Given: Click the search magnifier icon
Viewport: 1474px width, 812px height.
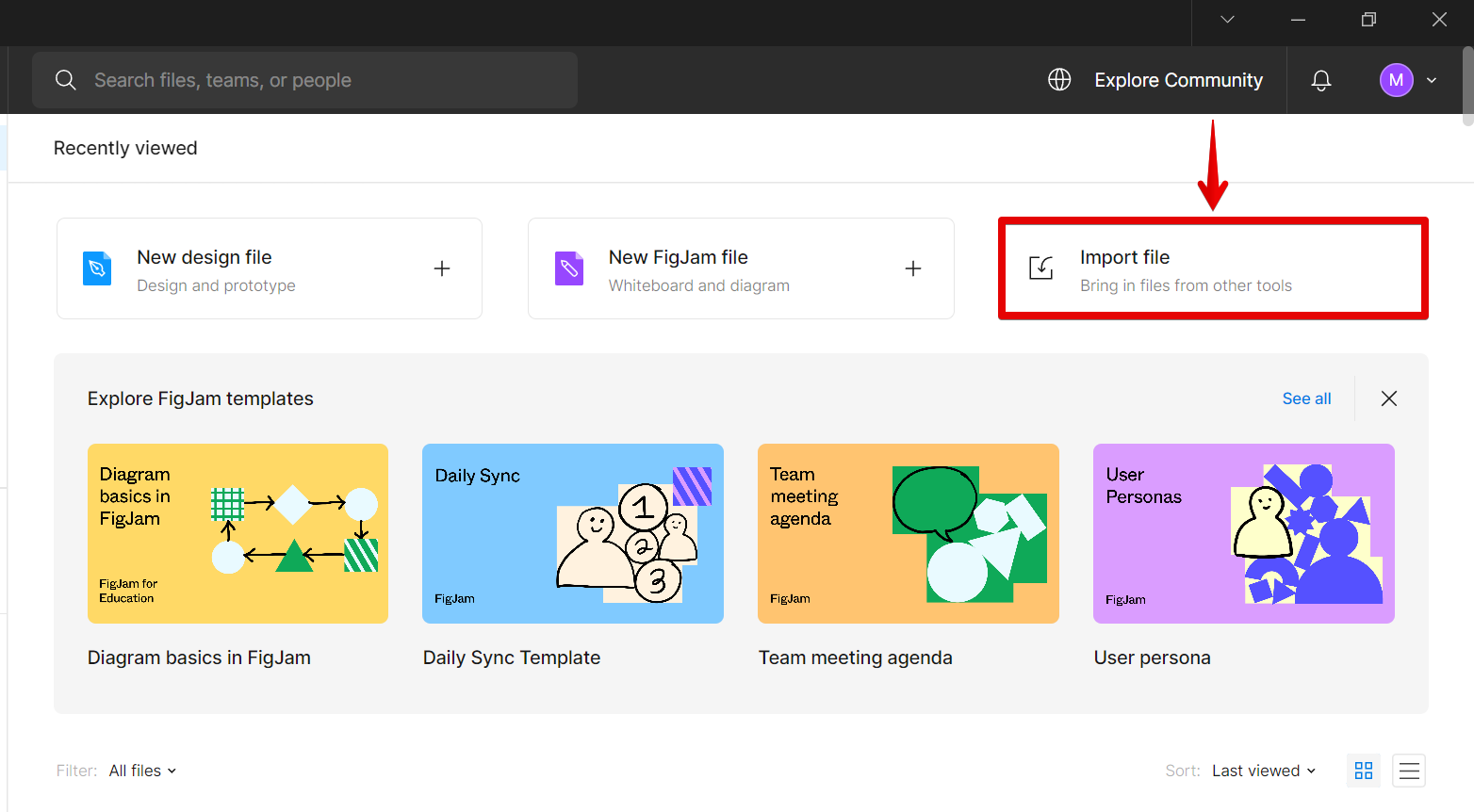Looking at the screenshot, I should coord(65,80).
